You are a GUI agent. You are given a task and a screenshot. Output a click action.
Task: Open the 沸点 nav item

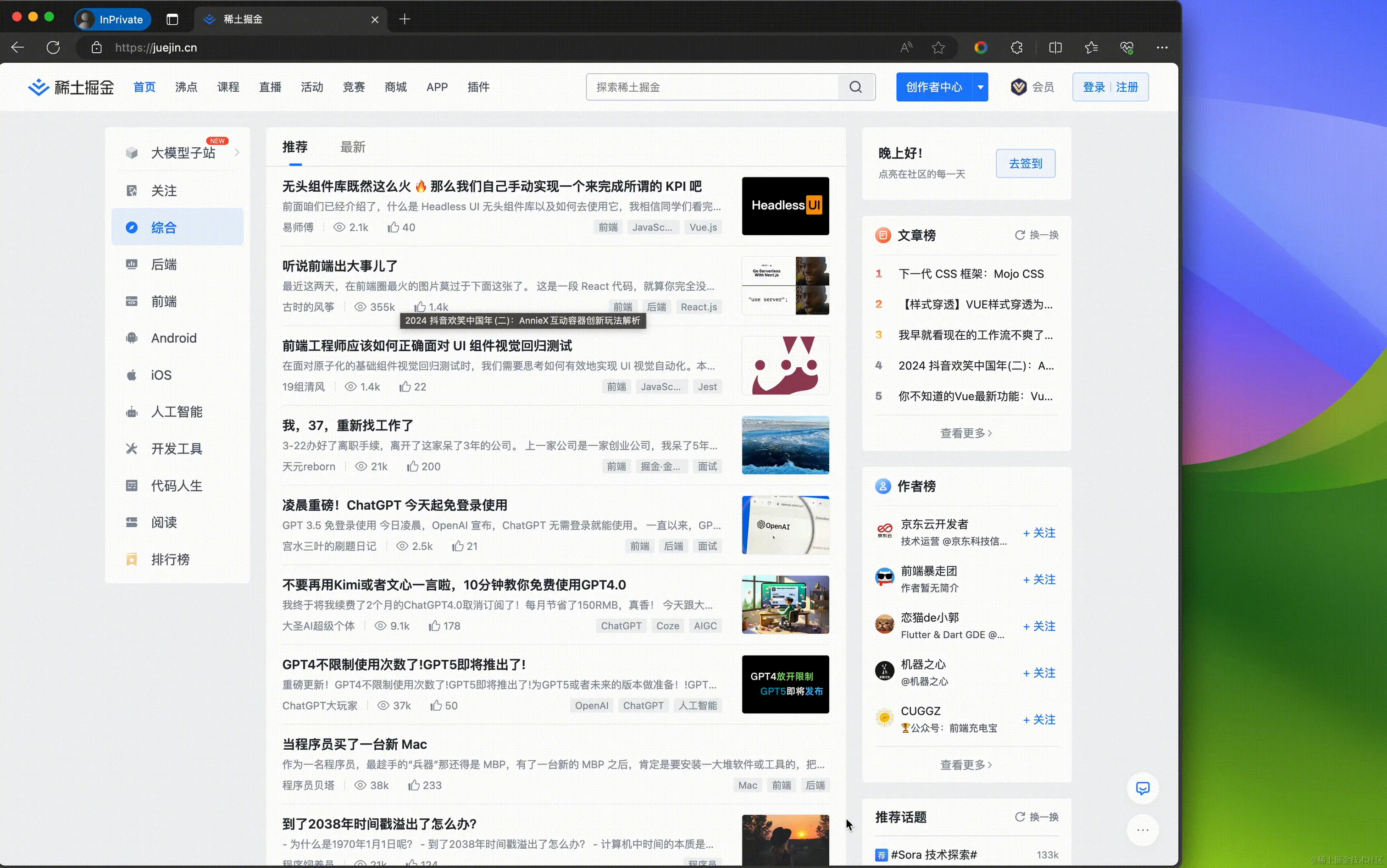coord(186,87)
